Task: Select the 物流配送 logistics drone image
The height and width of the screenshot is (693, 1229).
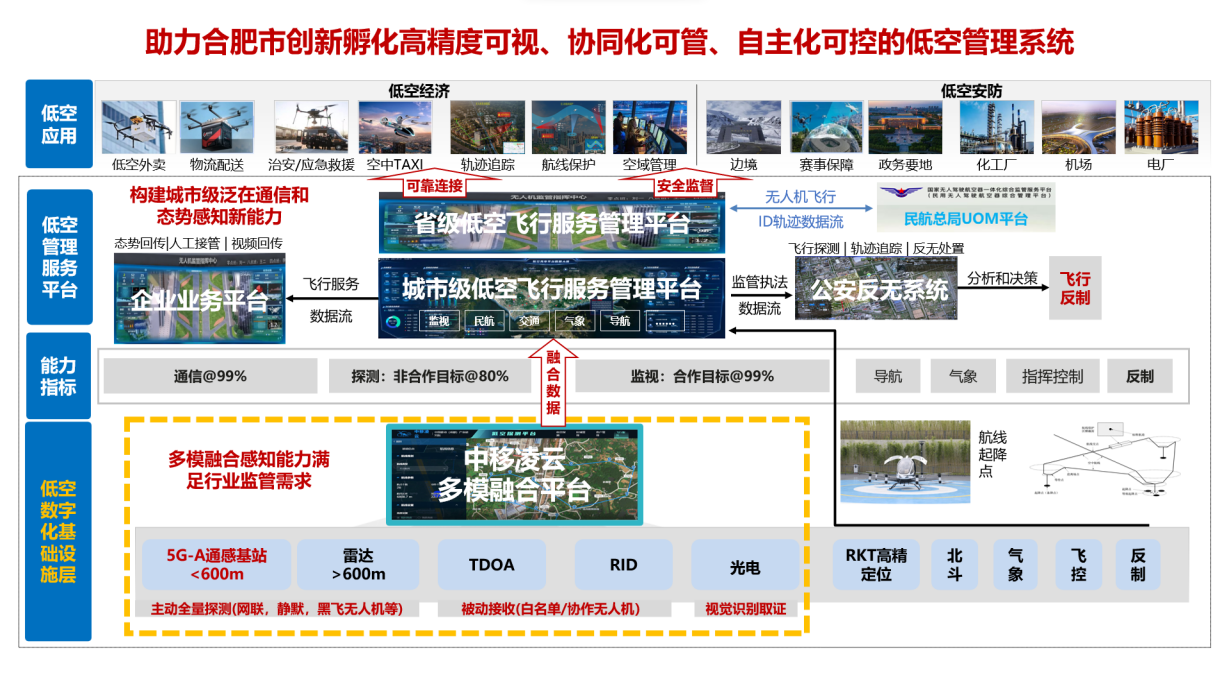Action: 217,127
